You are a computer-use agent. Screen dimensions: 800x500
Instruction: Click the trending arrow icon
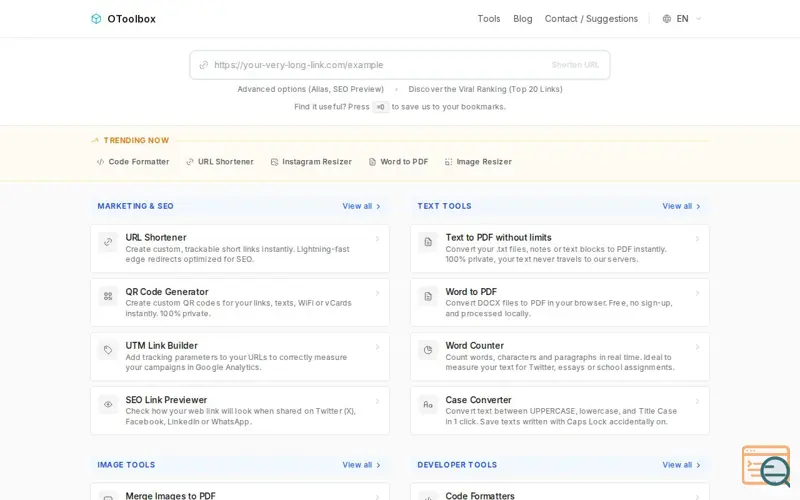pyautogui.click(x=94, y=140)
